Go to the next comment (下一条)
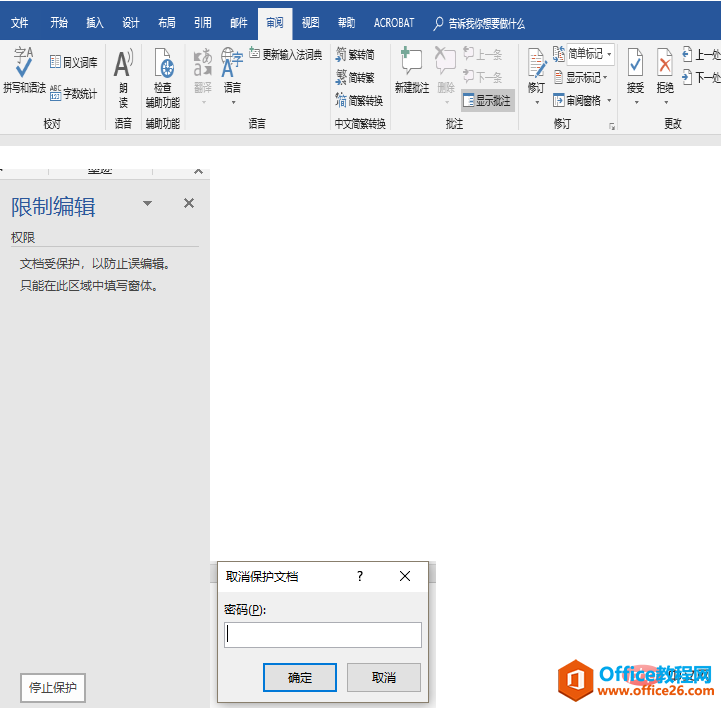Screen dimensions: 721x708 pos(482,77)
